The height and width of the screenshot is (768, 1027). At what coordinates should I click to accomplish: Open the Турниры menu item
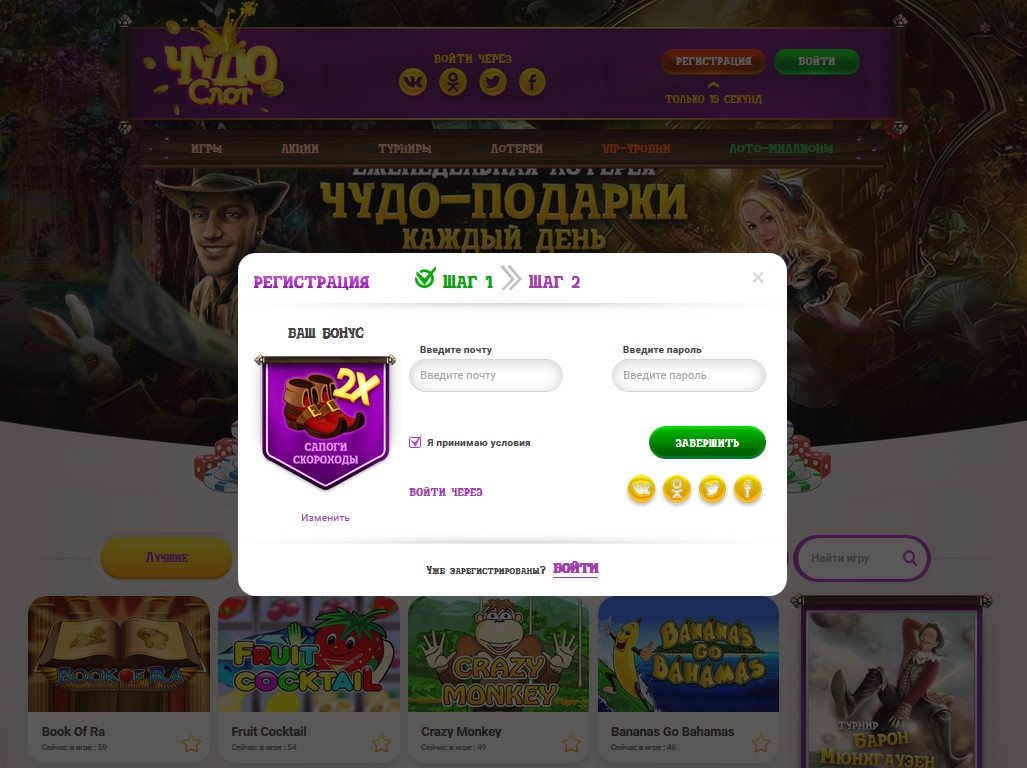(405, 149)
